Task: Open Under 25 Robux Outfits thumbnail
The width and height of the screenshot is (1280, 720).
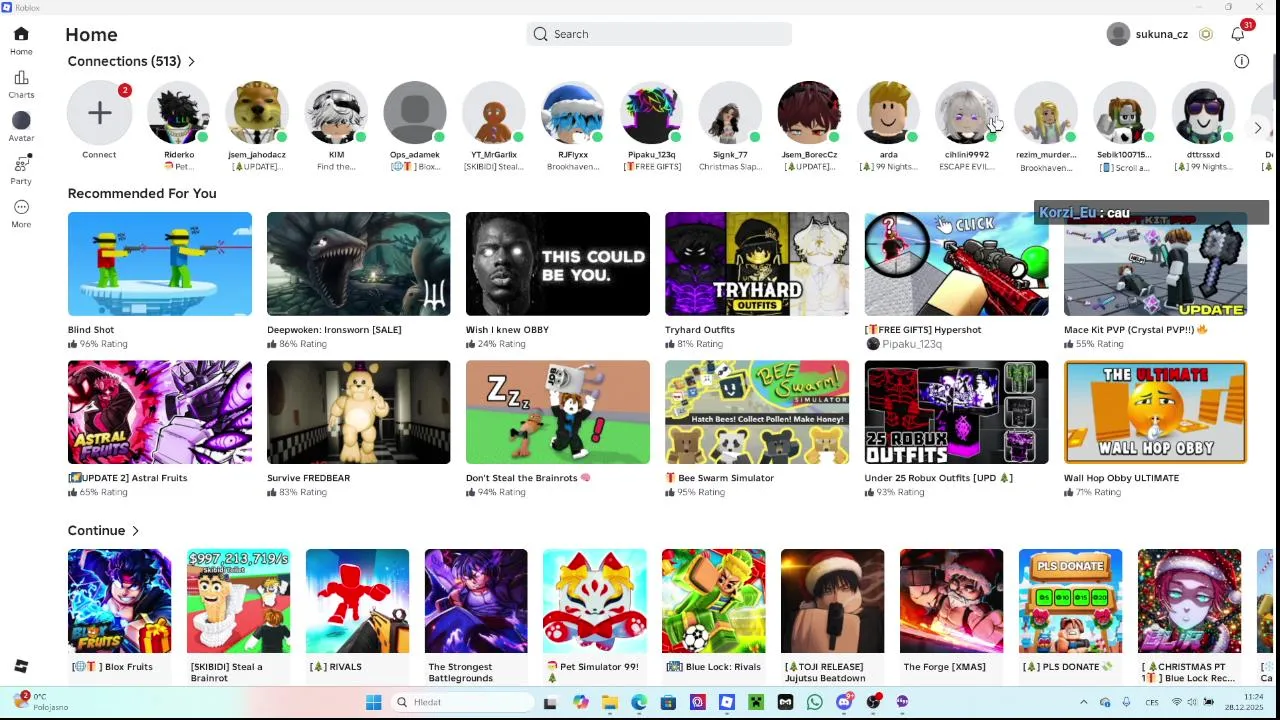Action: tap(956, 412)
